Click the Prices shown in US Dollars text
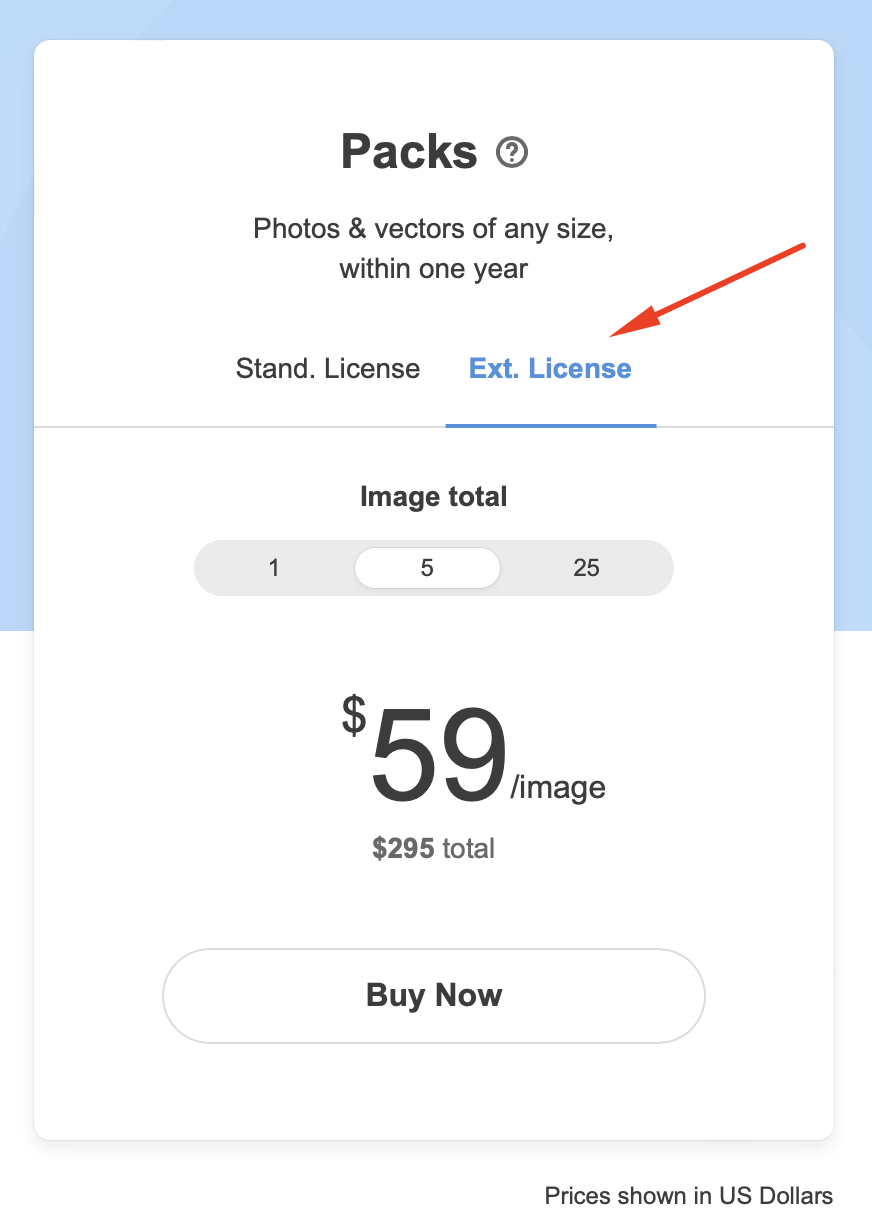The height and width of the screenshot is (1230, 872). [688, 1195]
